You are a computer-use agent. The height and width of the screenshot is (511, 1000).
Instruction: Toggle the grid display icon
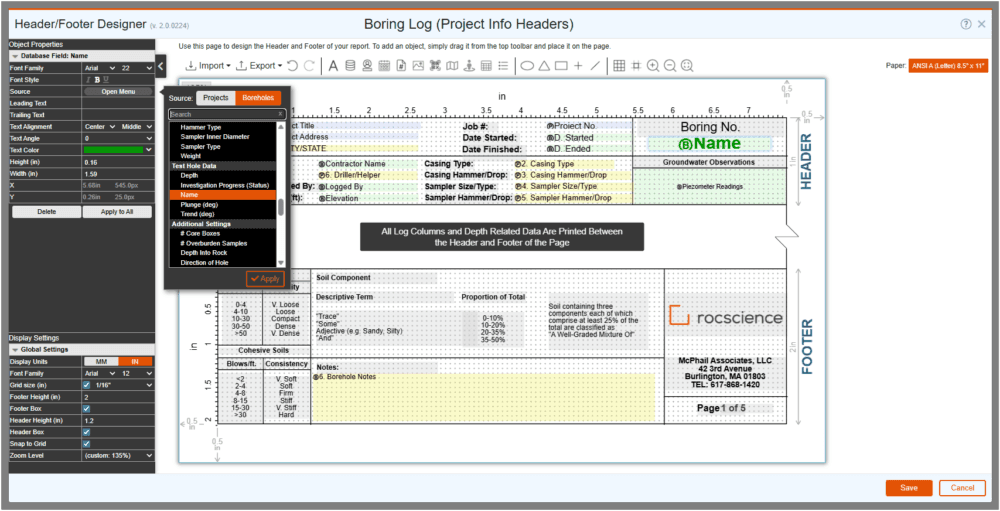click(619, 65)
